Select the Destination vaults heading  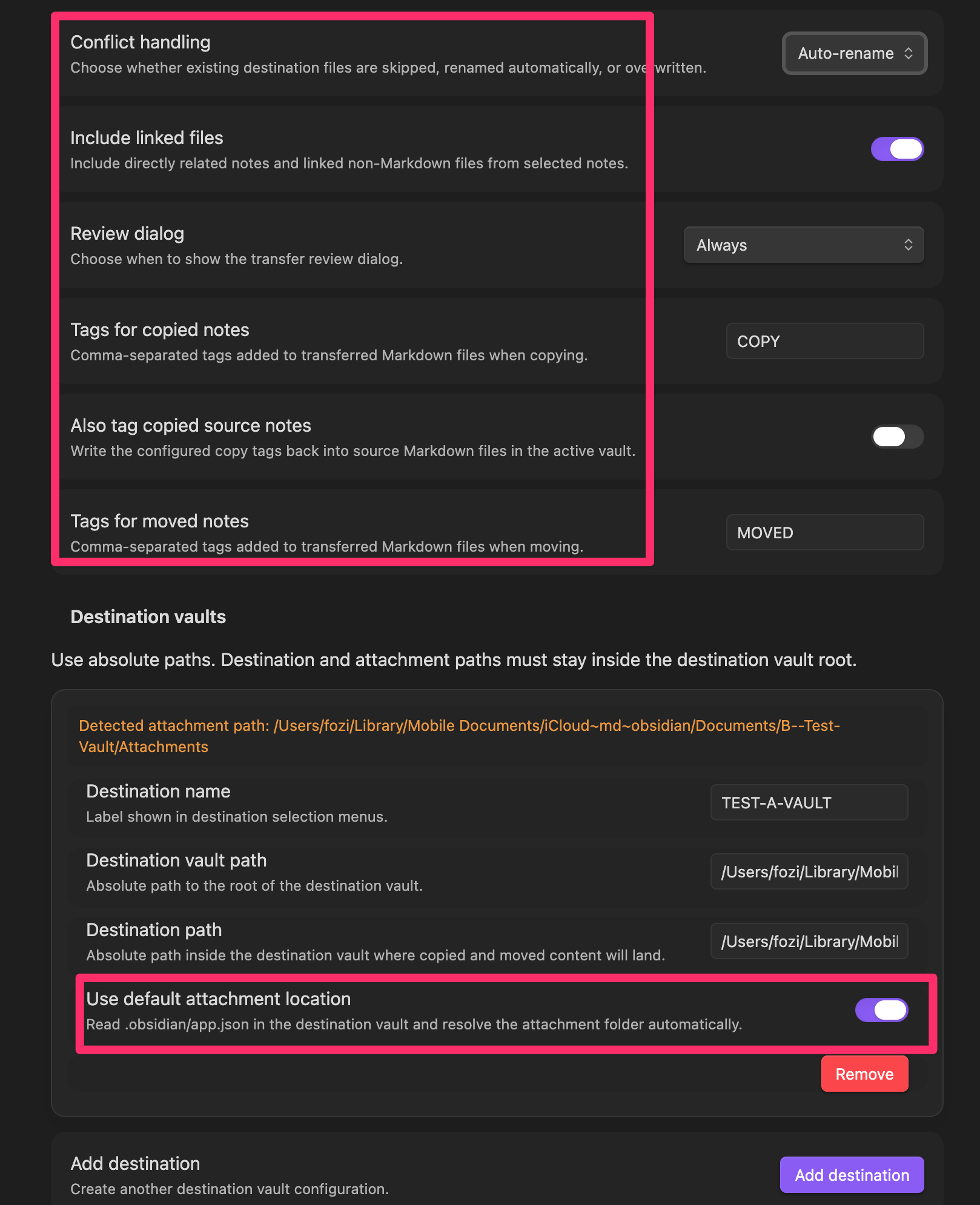148,616
